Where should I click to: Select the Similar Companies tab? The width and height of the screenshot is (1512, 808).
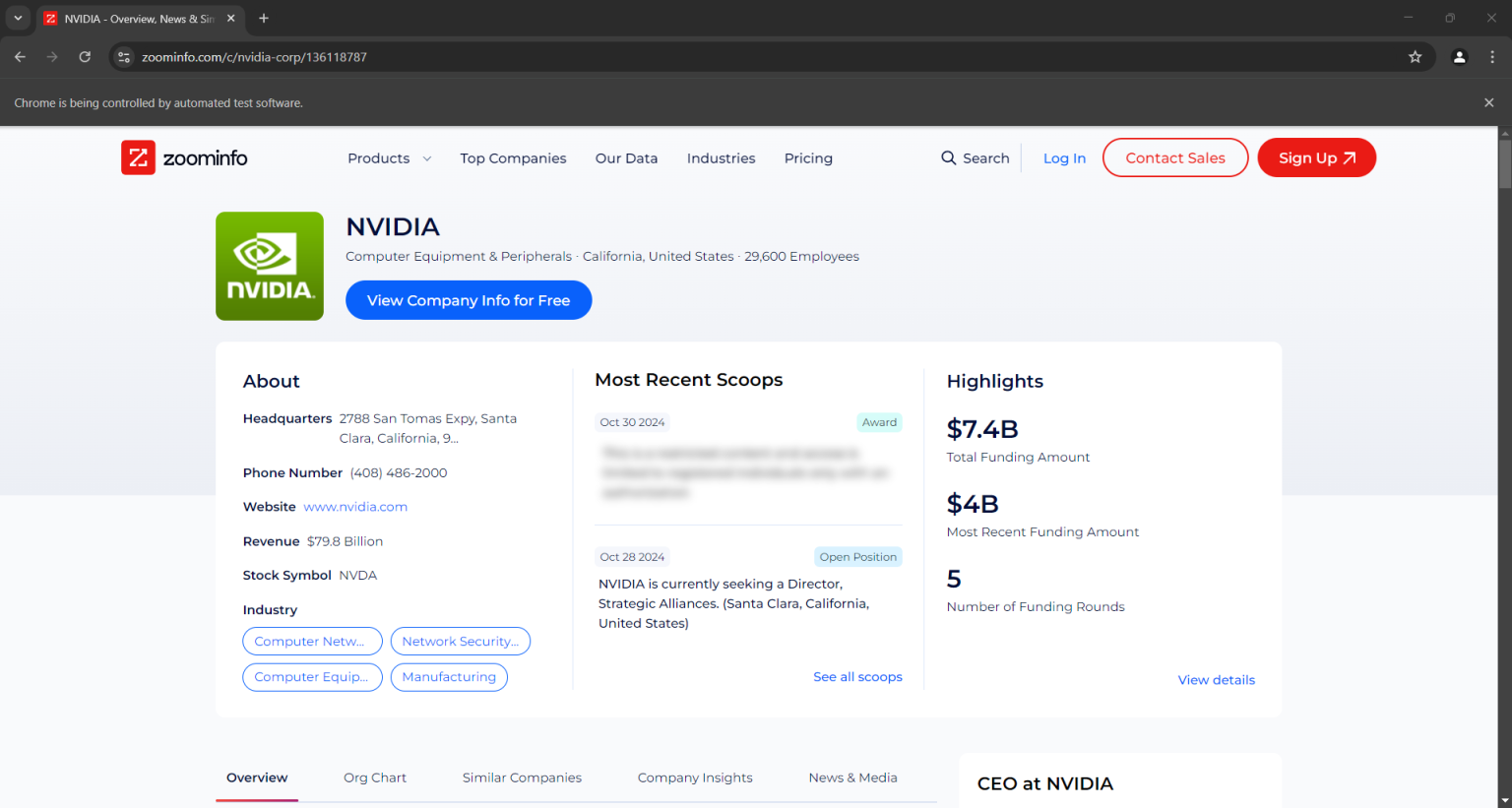tap(522, 777)
